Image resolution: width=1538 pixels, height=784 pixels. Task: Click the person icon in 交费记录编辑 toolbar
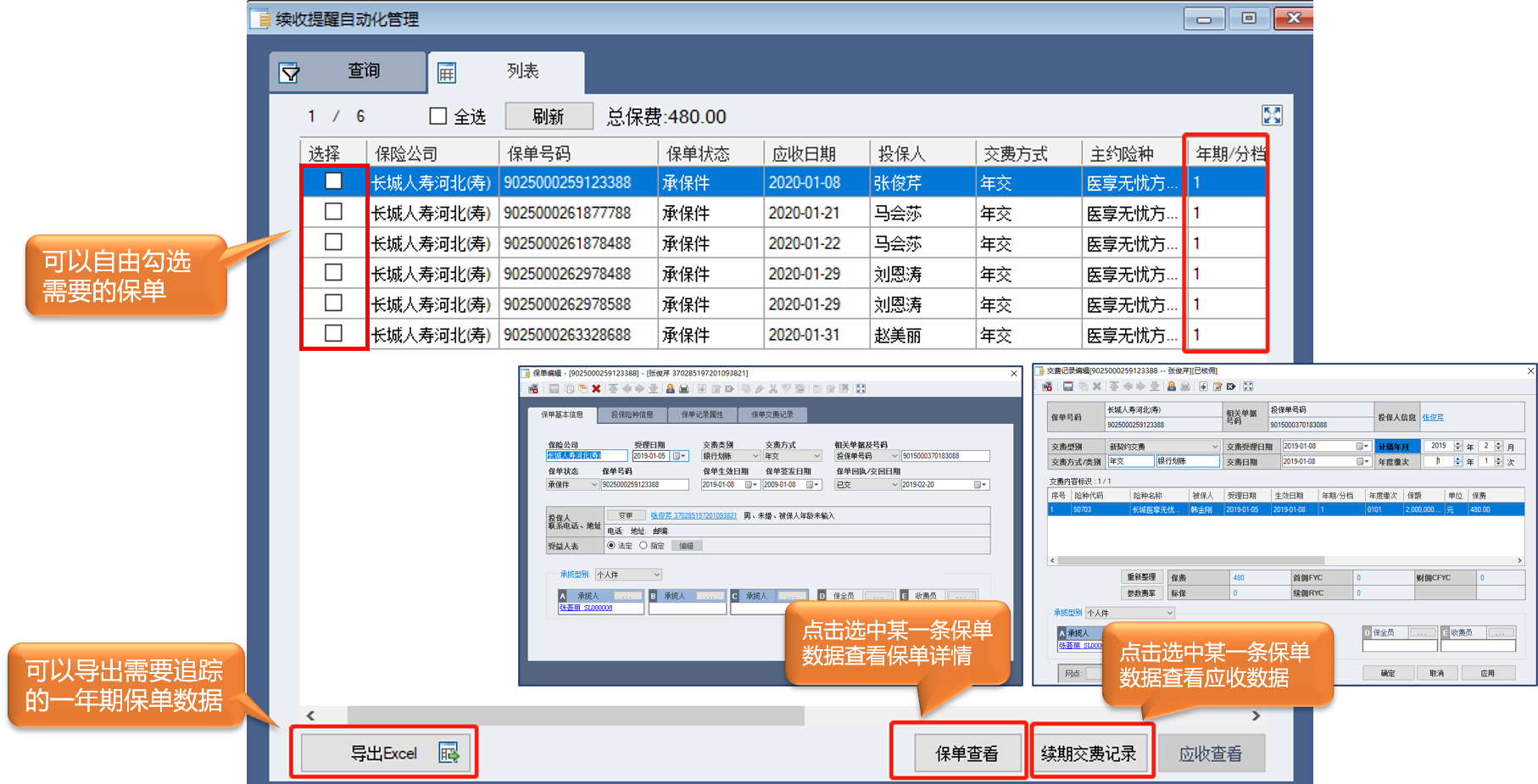click(x=1171, y=386)
